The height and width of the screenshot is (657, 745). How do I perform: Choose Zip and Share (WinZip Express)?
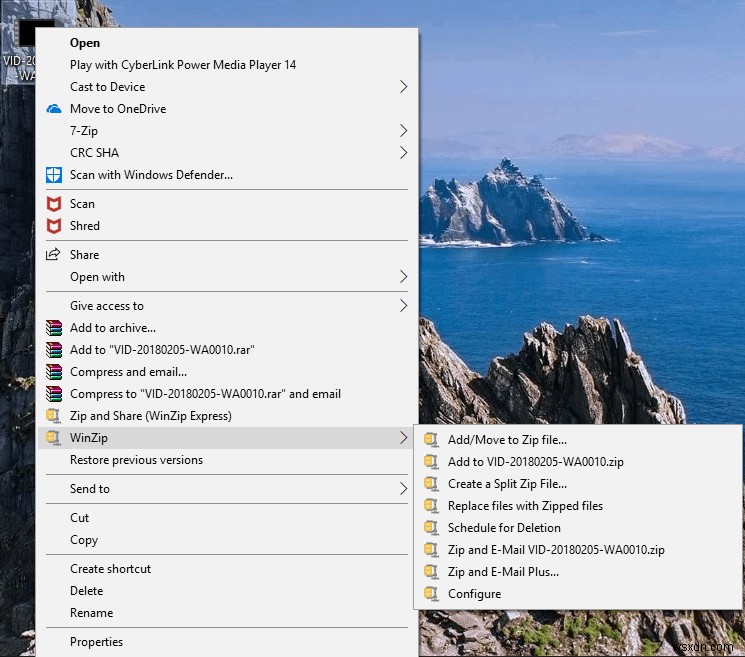click(227, 416)
